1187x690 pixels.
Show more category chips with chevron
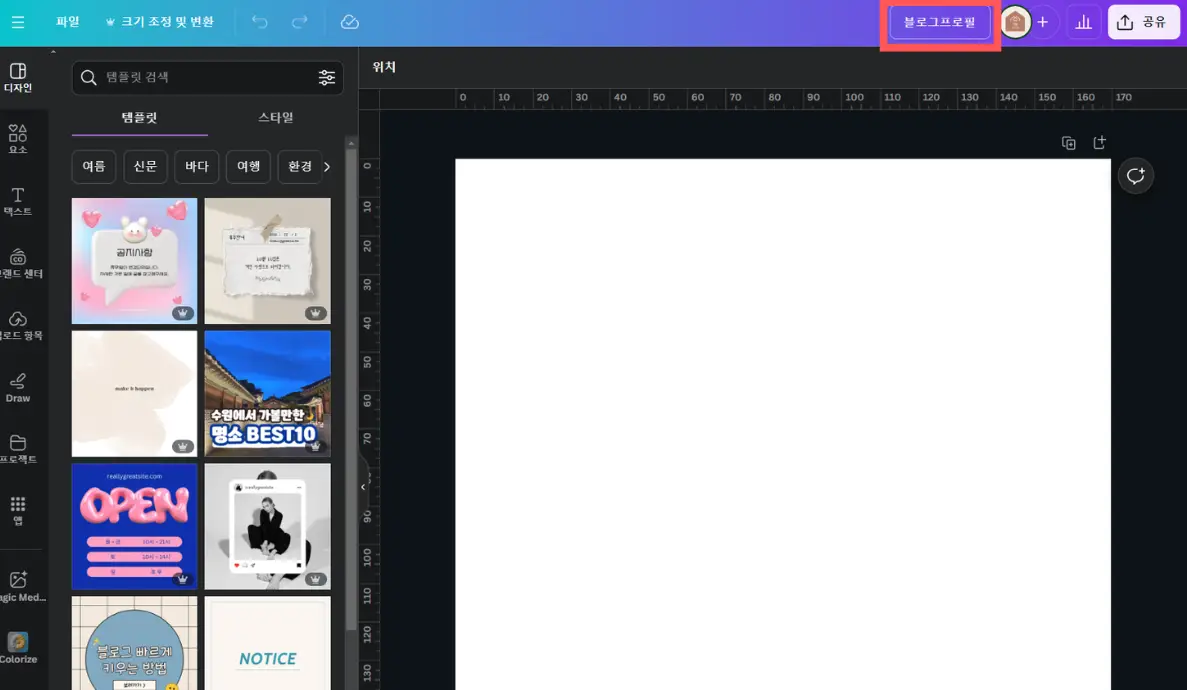coord(327,167)
